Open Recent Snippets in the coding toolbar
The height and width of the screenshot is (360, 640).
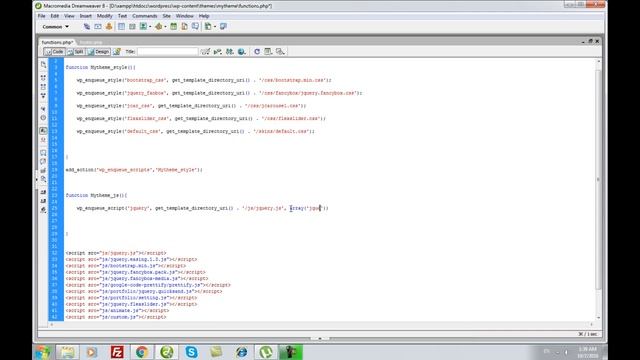point(43,179)
